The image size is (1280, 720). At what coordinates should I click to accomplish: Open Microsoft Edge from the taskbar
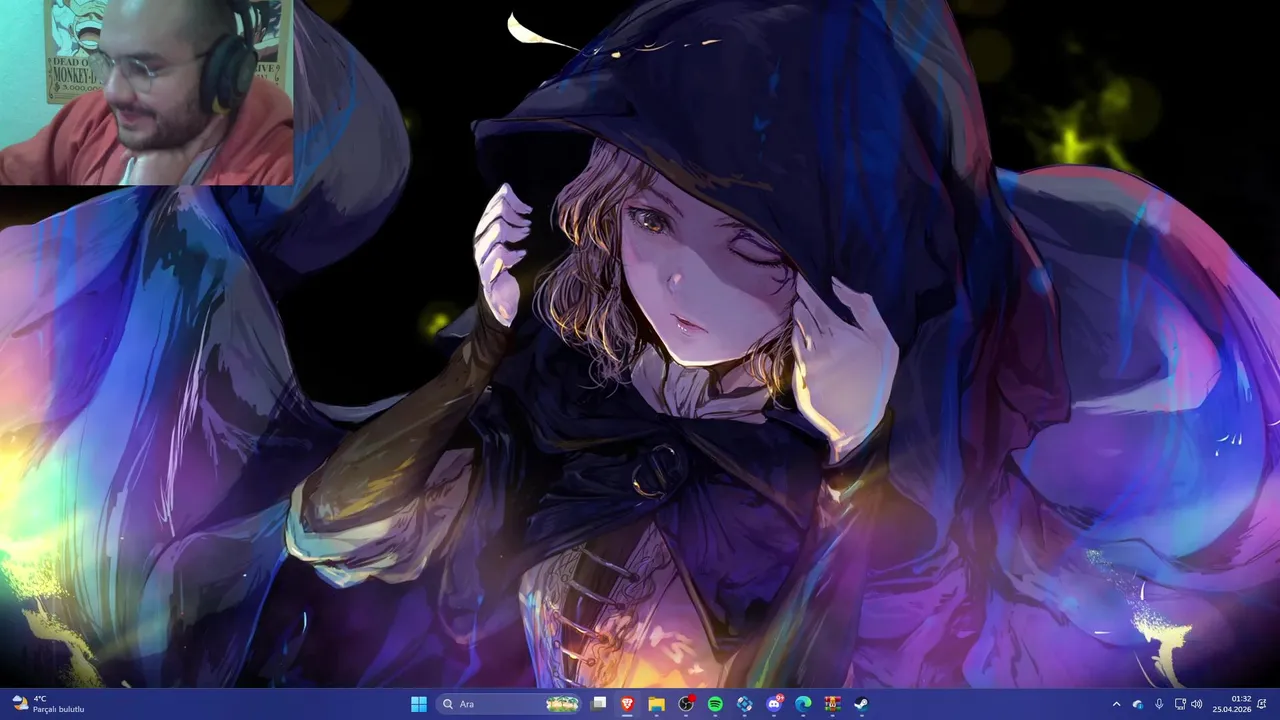[x=803, y=704]
